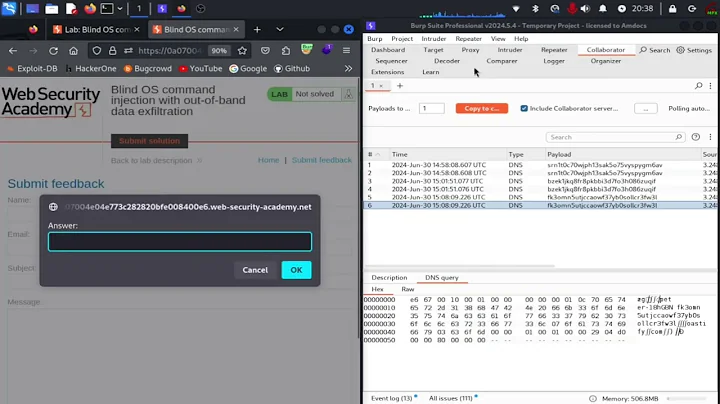Switch to Organizer tab

(606, 61)
